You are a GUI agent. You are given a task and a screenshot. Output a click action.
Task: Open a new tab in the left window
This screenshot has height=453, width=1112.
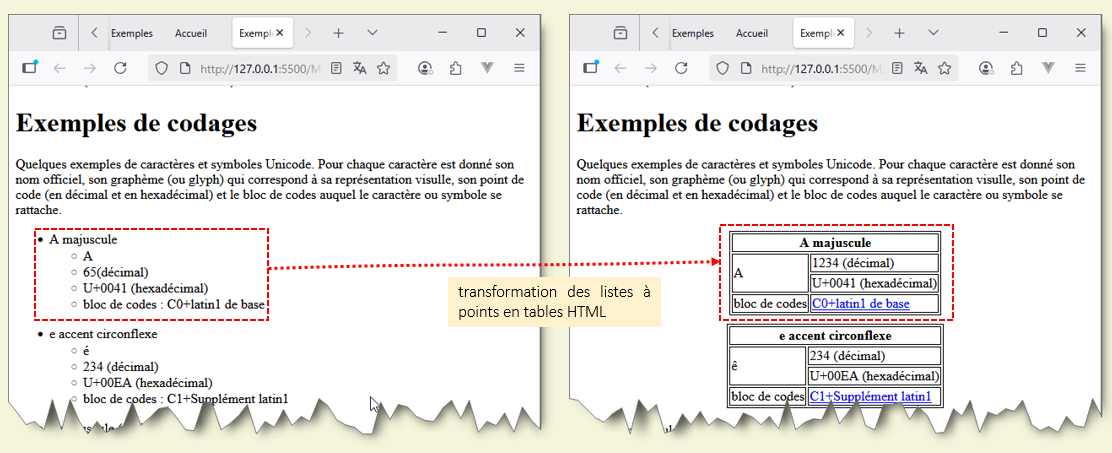338,33
